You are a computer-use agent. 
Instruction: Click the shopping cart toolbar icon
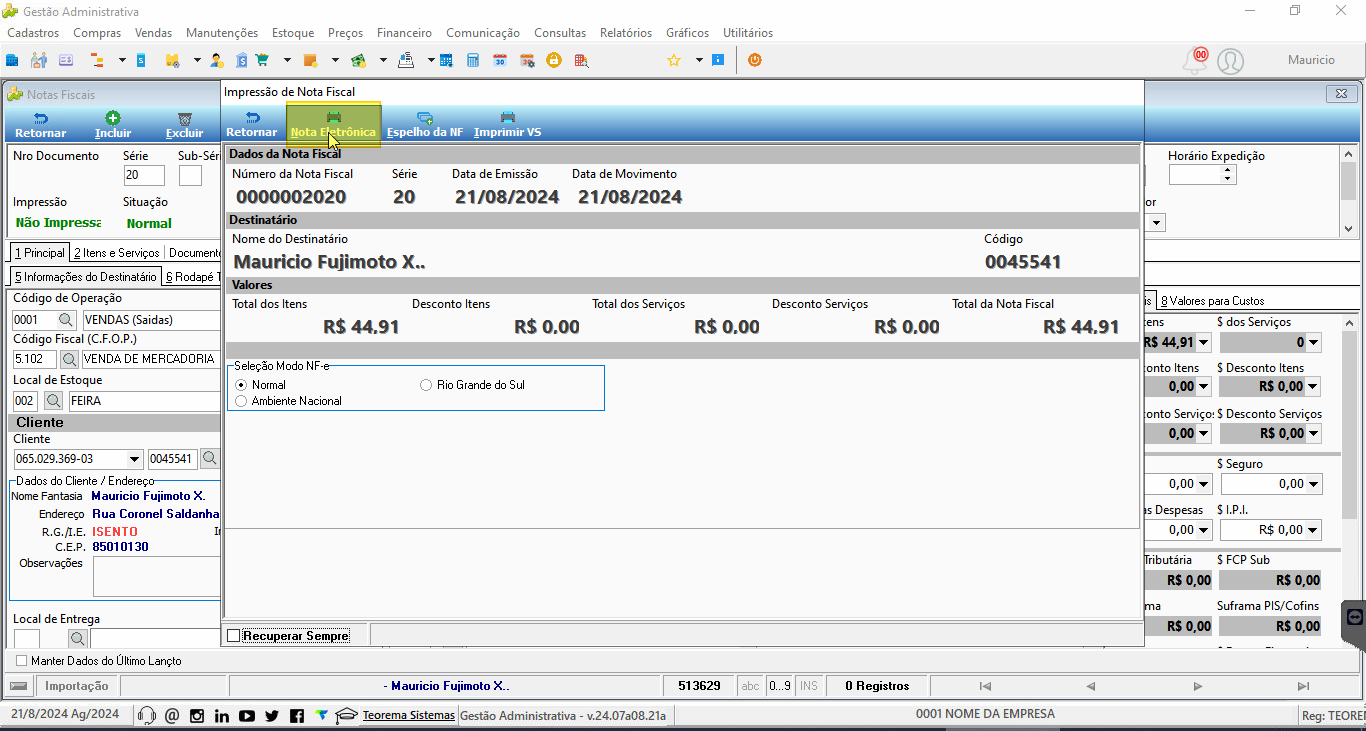coord(263,60)
